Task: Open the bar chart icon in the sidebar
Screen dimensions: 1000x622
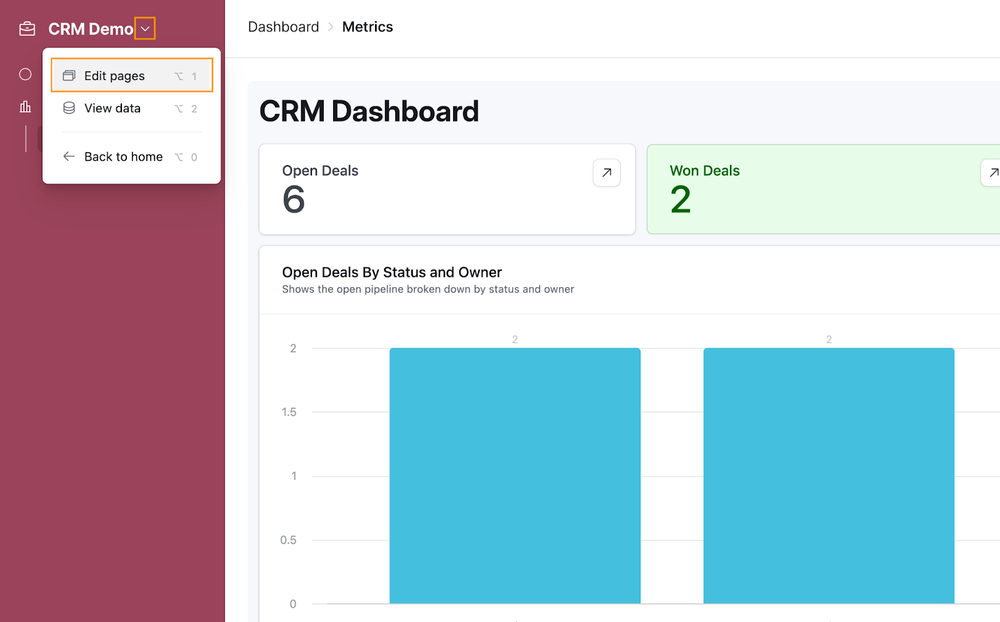Action: tap(25, 107)
